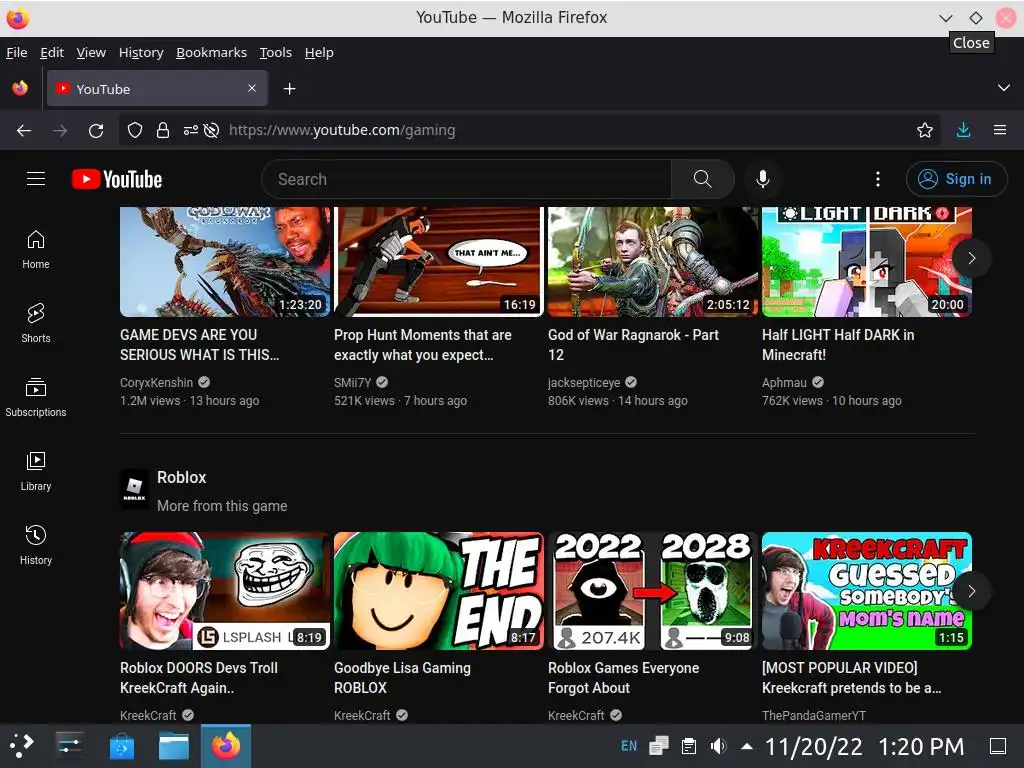Open the Edit menu
1024x768 pixels.
click(x=52, y=52)
